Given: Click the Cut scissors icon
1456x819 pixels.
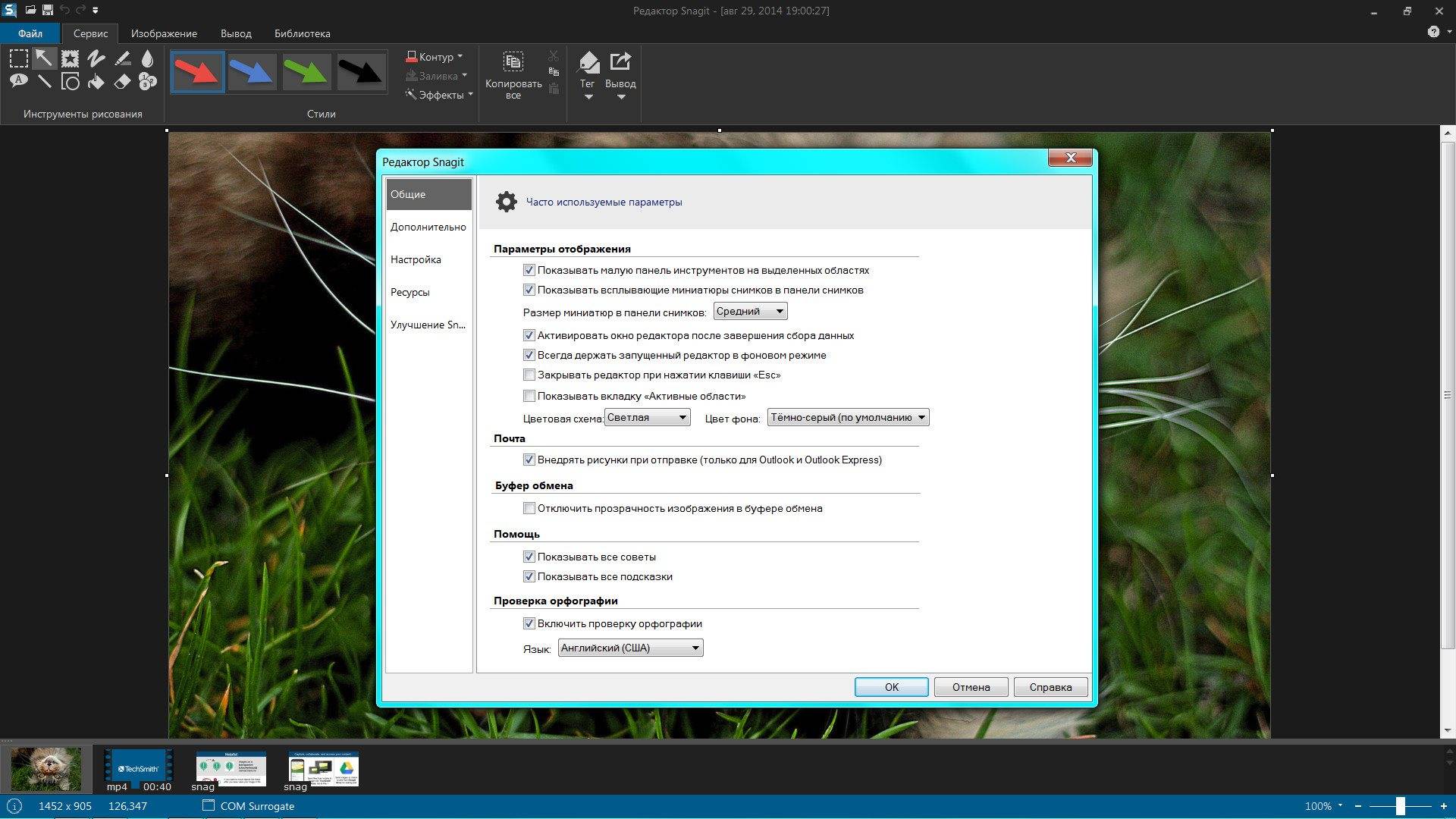Looking at the screenshot, I should pos(554,56).
